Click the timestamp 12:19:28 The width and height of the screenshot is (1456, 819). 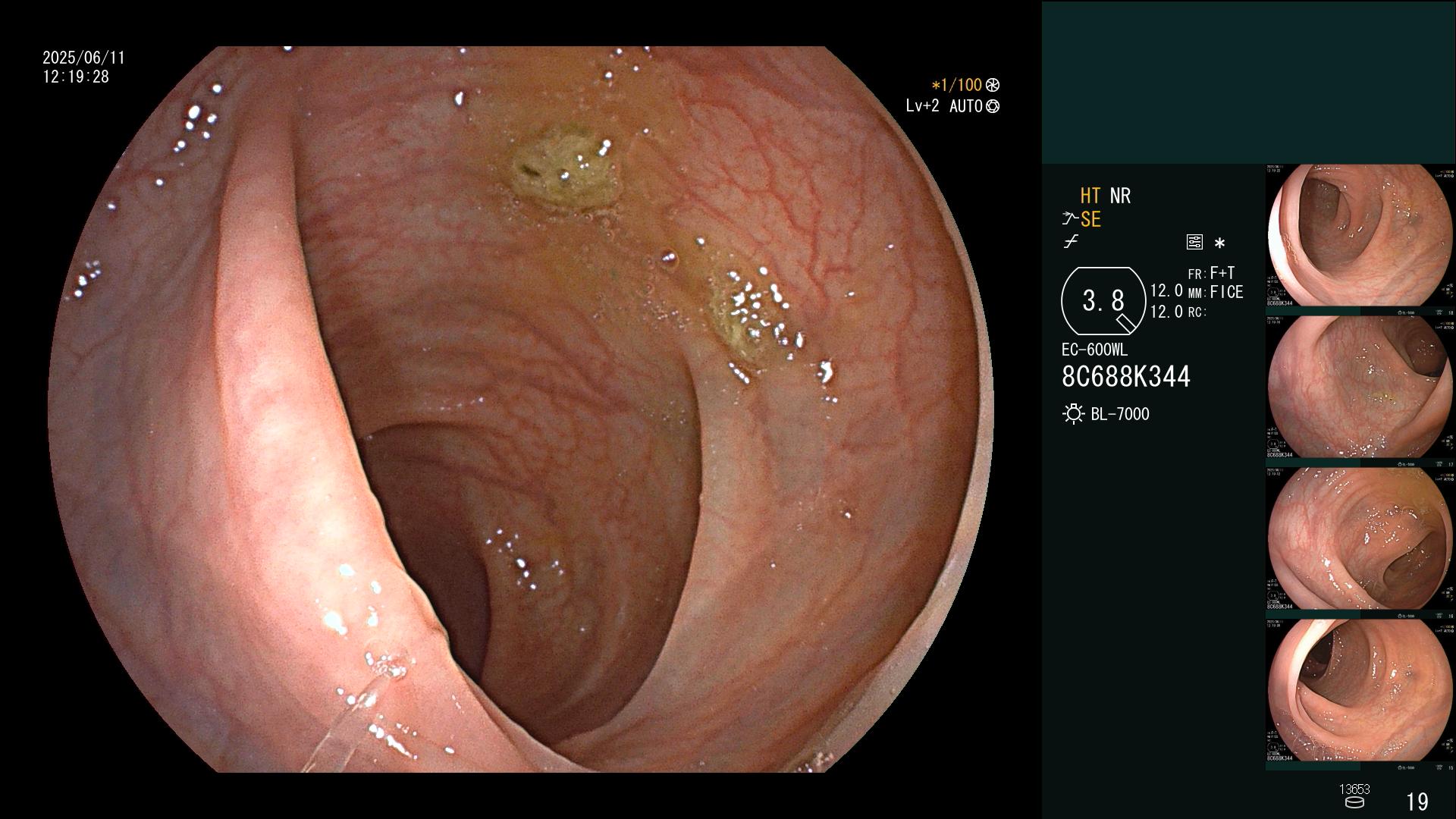pyautogui.click(x=76, y=77)
